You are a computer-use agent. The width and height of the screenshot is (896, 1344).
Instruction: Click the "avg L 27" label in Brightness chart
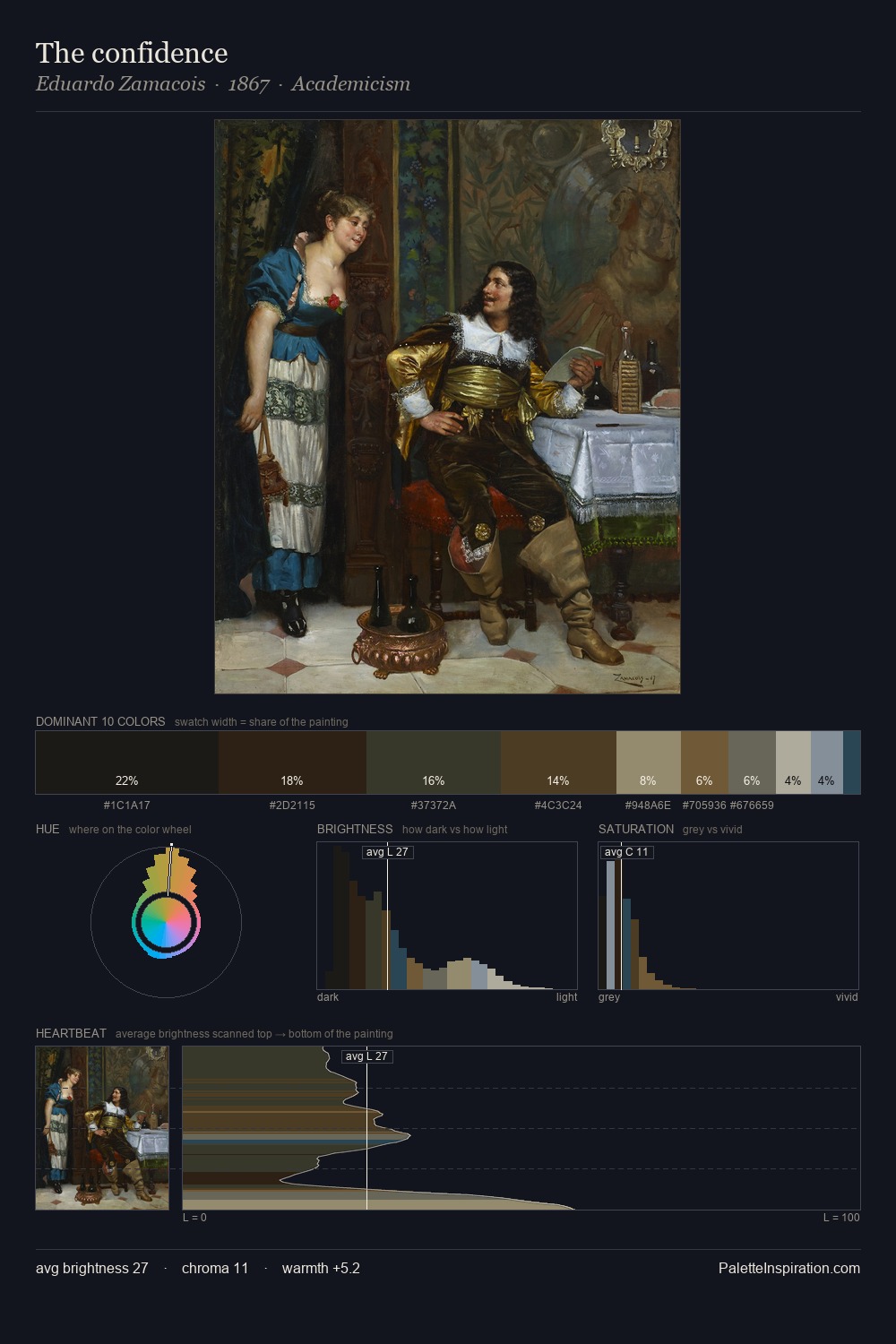tap(388, 852)
